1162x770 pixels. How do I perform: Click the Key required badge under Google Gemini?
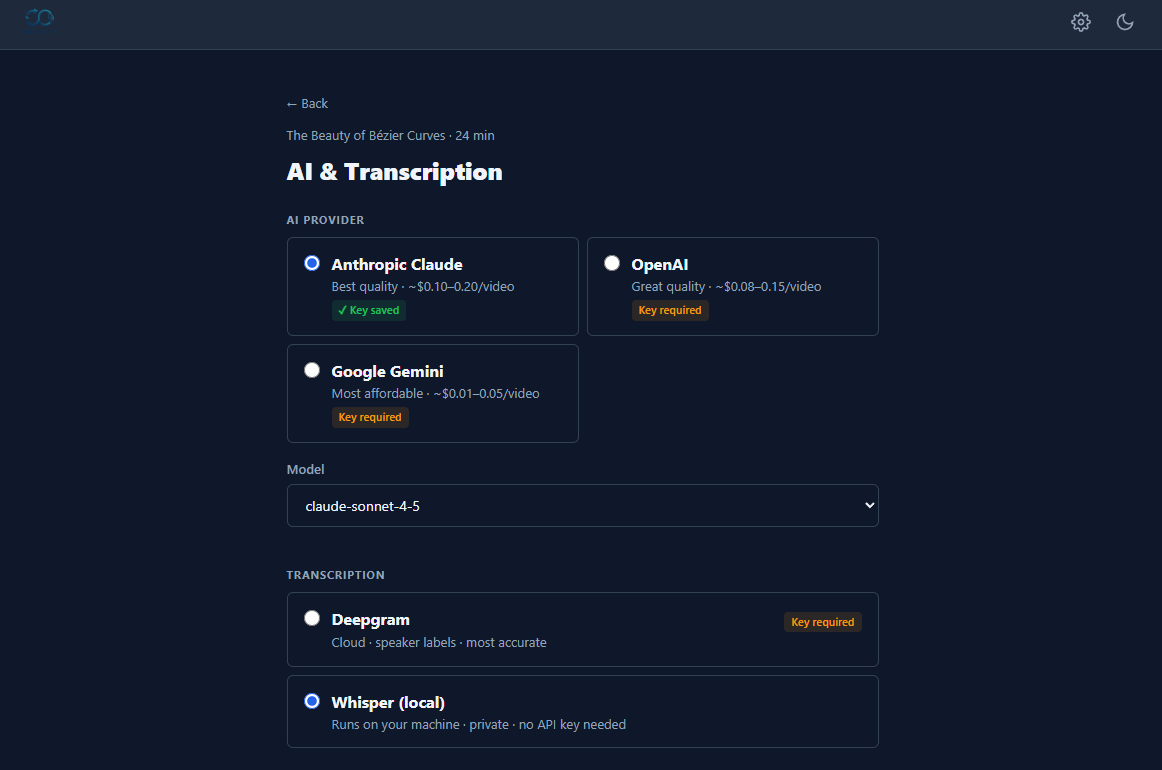(370, 417)
